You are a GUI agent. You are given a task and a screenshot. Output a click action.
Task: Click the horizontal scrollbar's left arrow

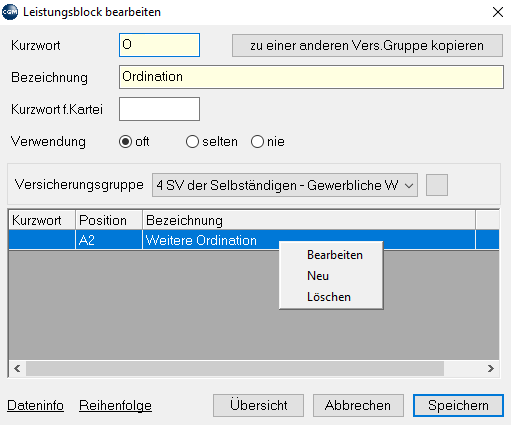[17, 369]
